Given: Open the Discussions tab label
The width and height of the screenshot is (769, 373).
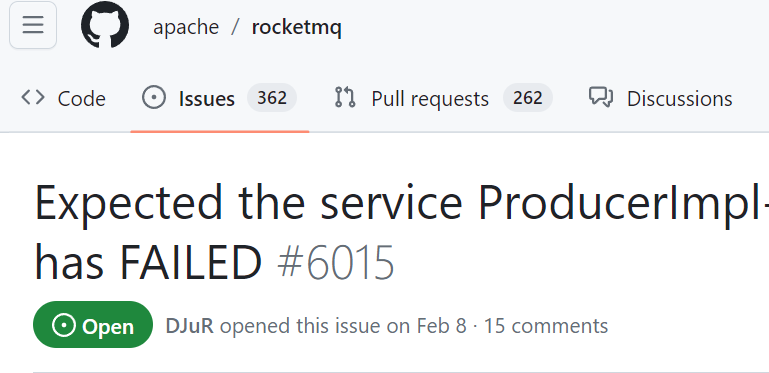Looking at the screenshot, I should [x=679, y=99].
